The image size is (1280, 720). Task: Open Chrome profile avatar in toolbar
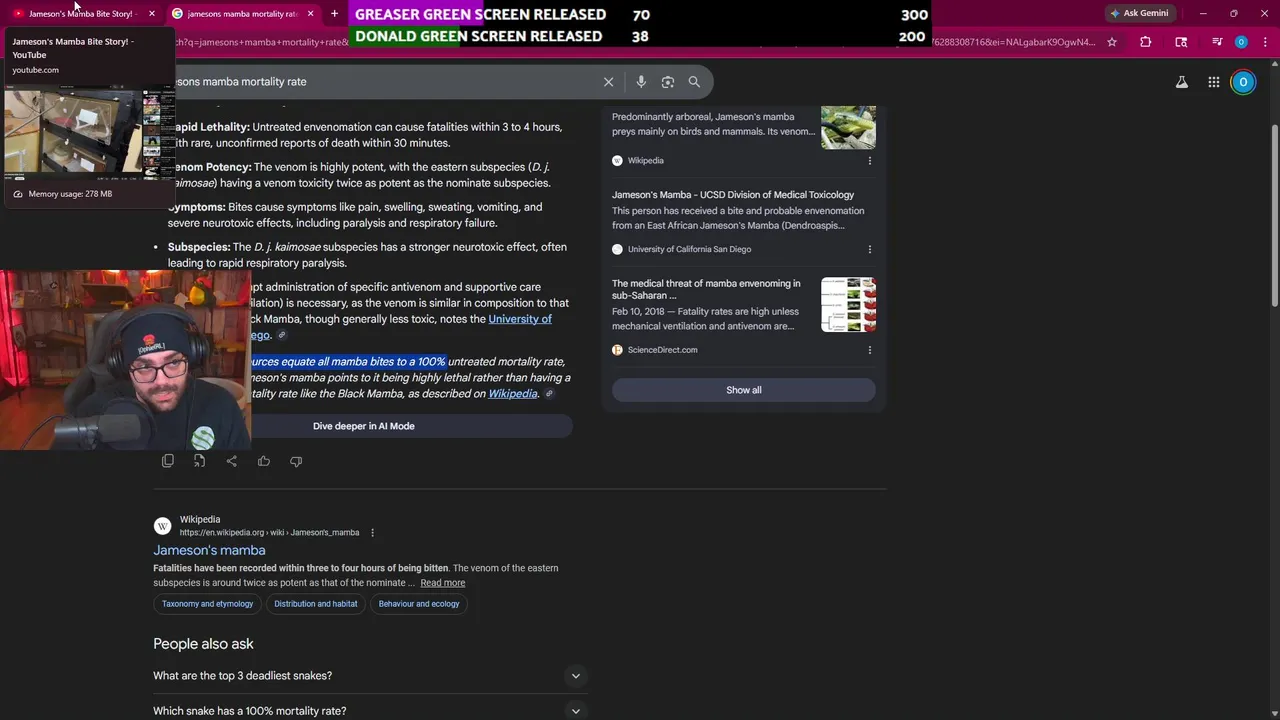tap(1241, 42)
